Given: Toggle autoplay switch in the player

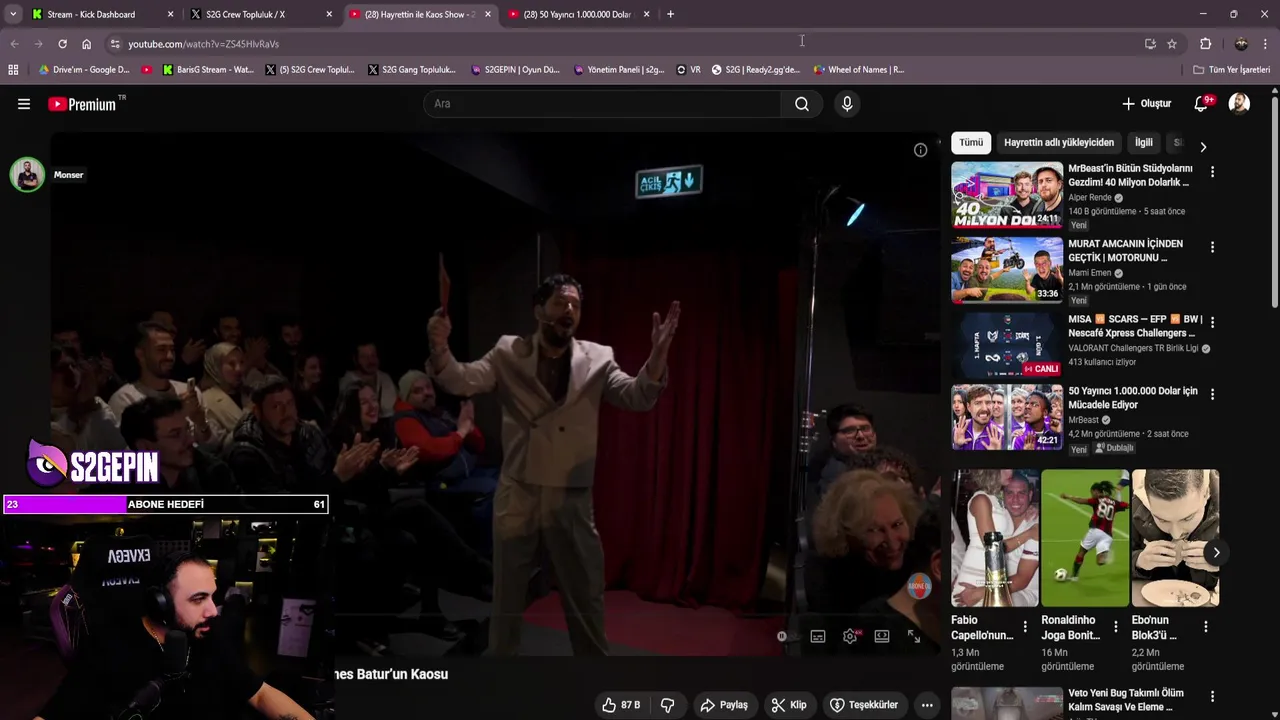Looking at the screenshot, I should (786, 636).
